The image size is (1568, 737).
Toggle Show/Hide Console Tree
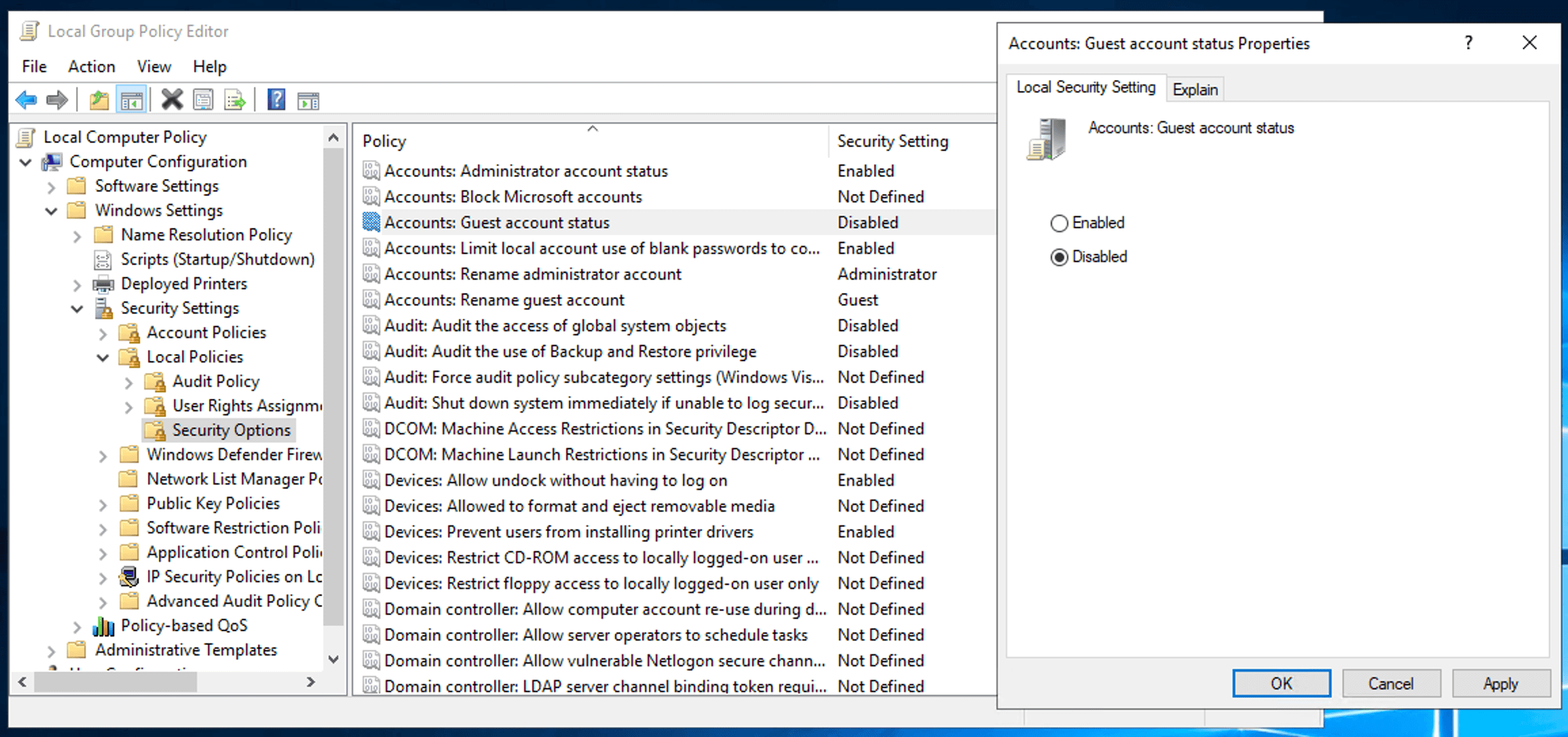[x=131, y=99]
